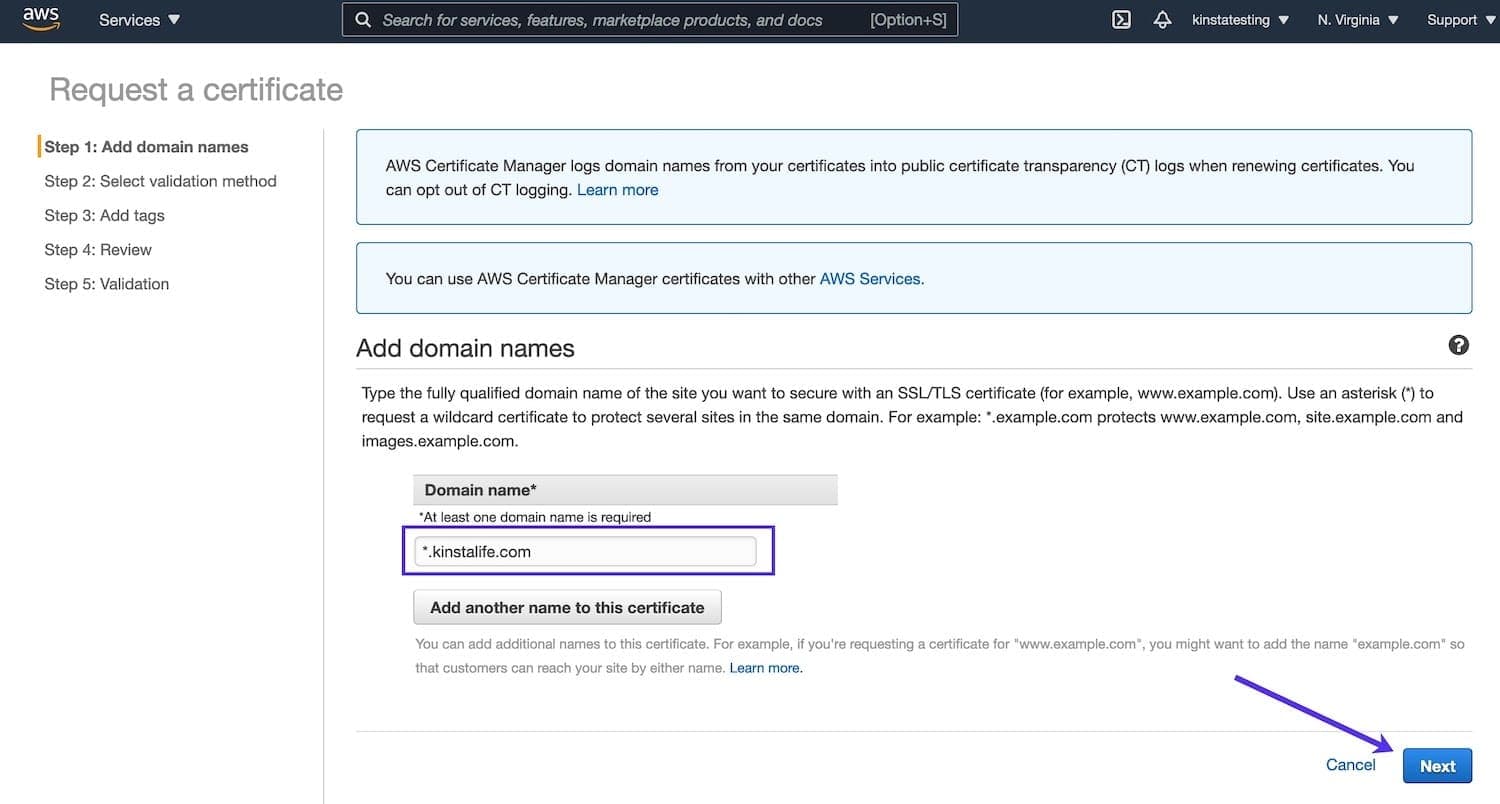Screen dimensions: 1500x804
Task: Click the search magnifying glass icon
Action: click(x=363, y=19)
